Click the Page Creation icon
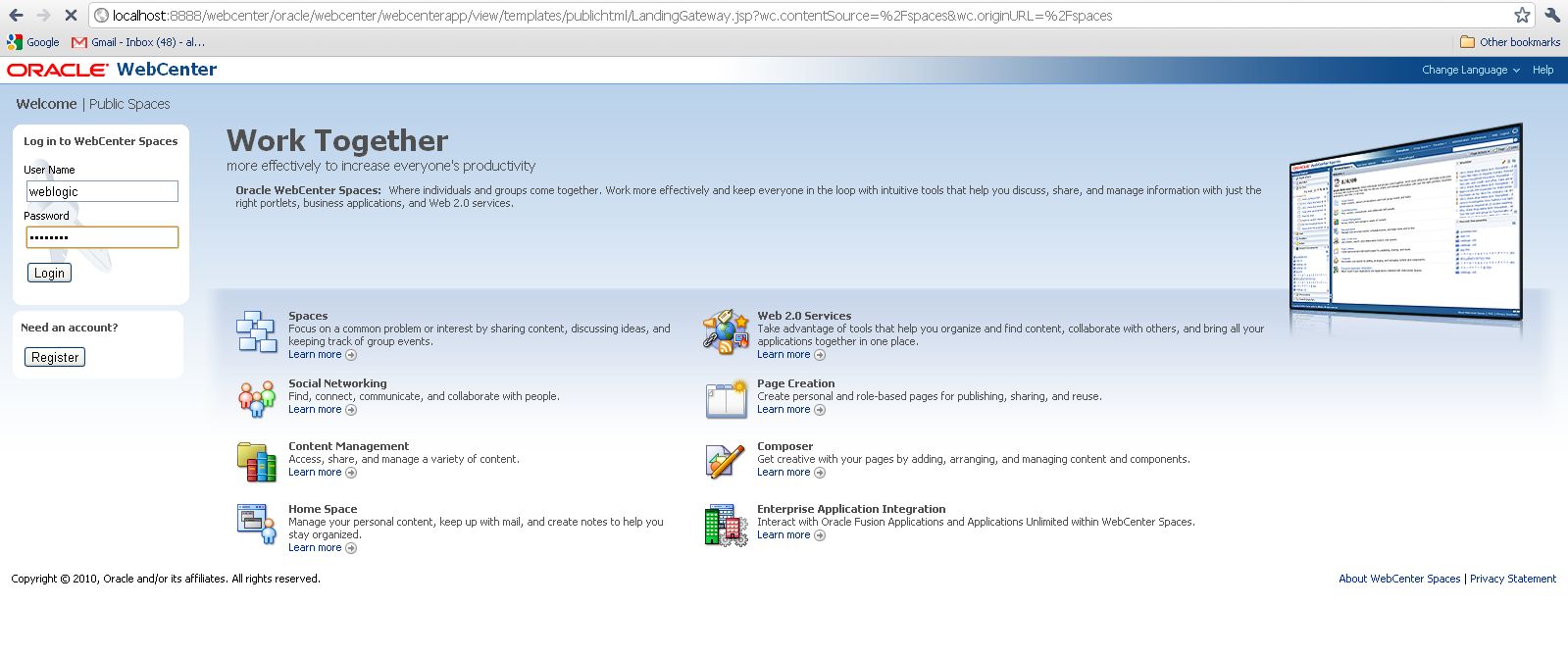The image size is (1568, 658). coord(726,399)
